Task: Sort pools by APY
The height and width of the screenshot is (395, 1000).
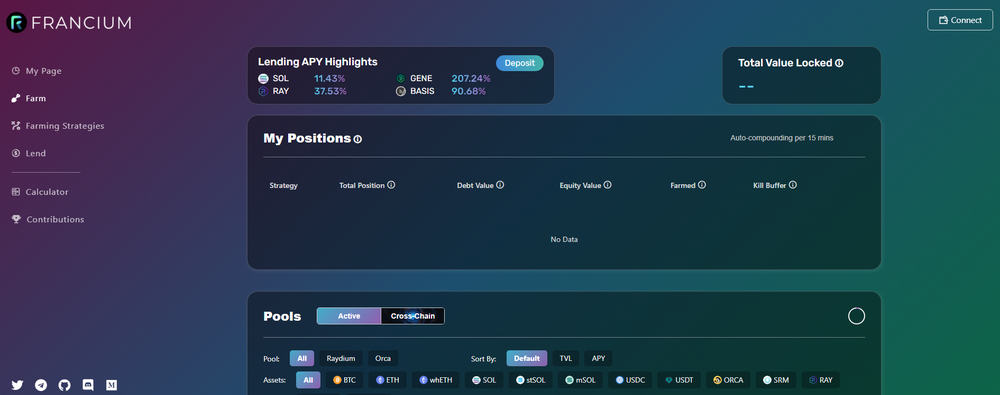Action: (598, 359)
